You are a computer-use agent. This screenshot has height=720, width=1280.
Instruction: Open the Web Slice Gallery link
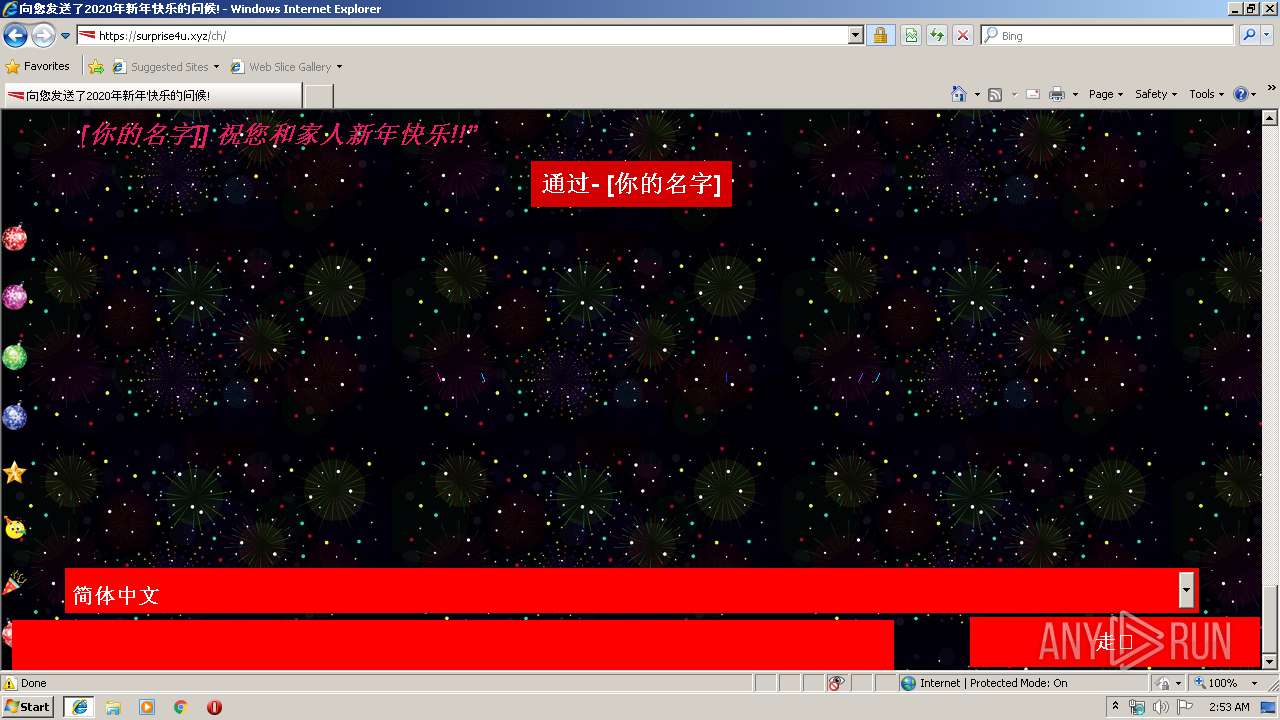pos(281,67)
